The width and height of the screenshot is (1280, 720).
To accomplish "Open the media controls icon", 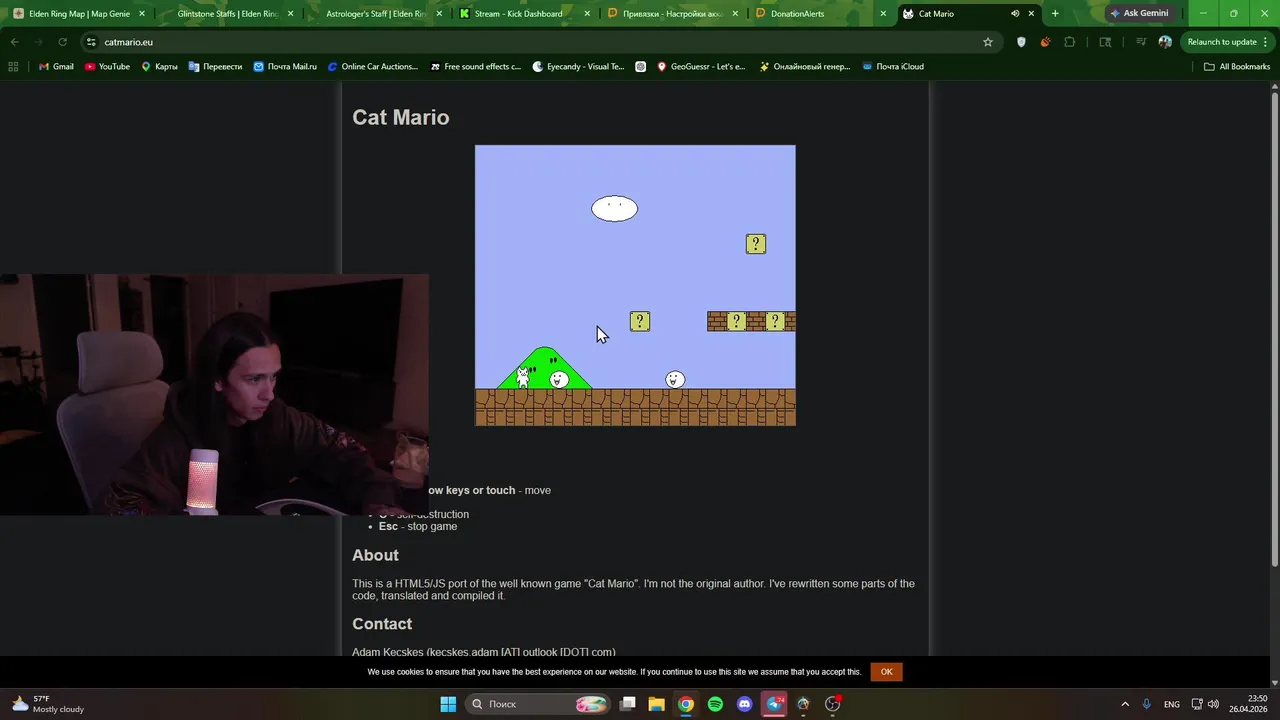I will [1141, 42].
